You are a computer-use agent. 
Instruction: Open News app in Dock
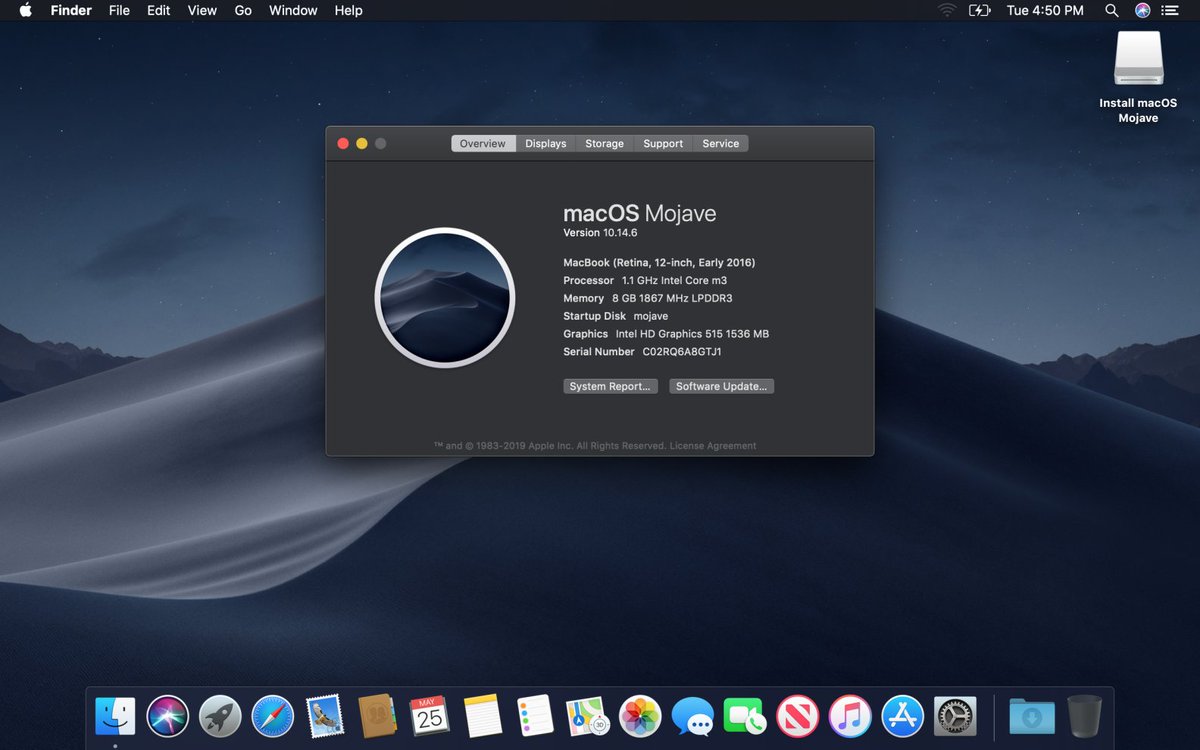(797, 716)
